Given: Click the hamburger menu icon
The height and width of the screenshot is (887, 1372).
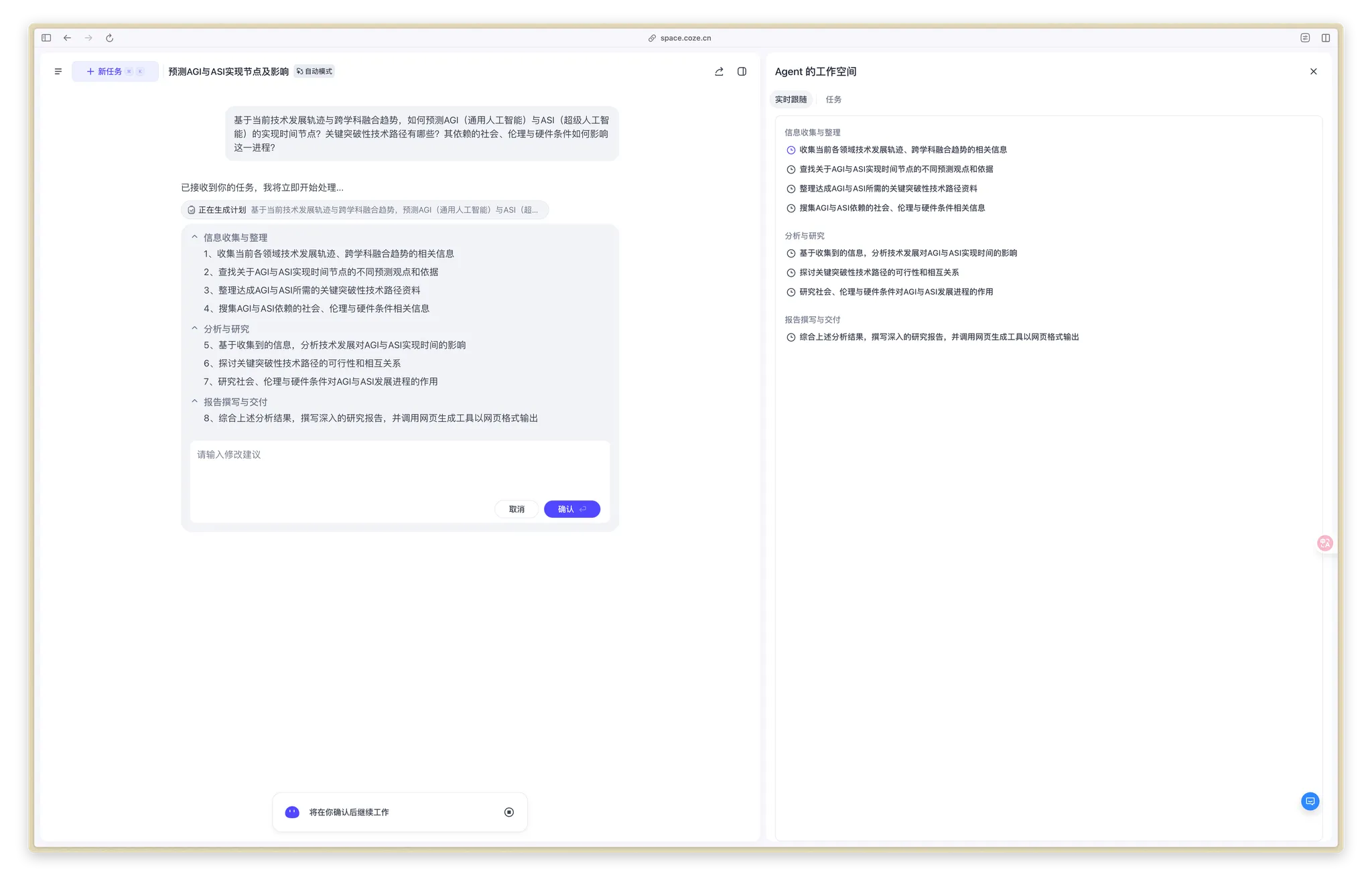Looking at the screenshot, I should click(58, 72).
